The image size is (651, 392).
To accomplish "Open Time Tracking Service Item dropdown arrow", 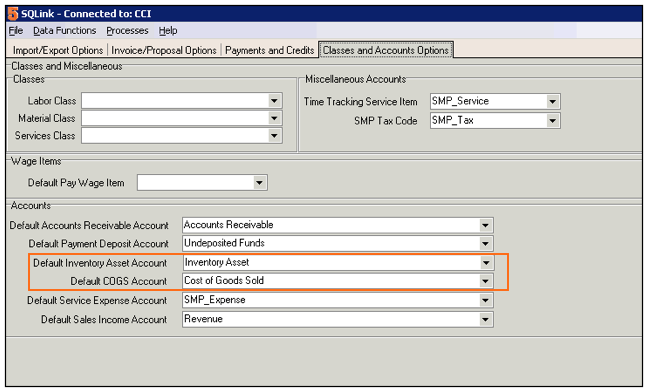I will point(552,101).
